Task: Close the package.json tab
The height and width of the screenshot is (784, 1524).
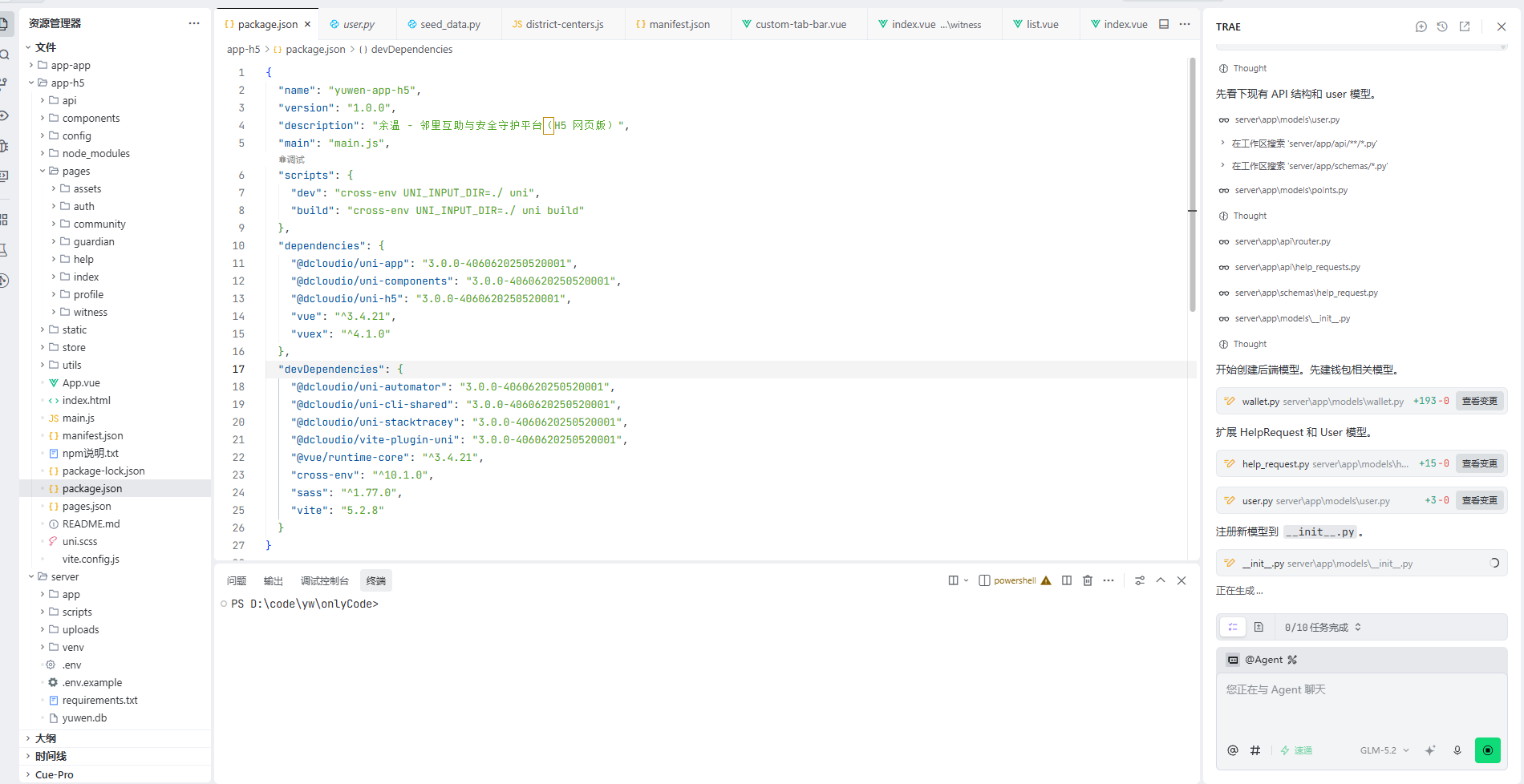Action: tap(307, 24)
